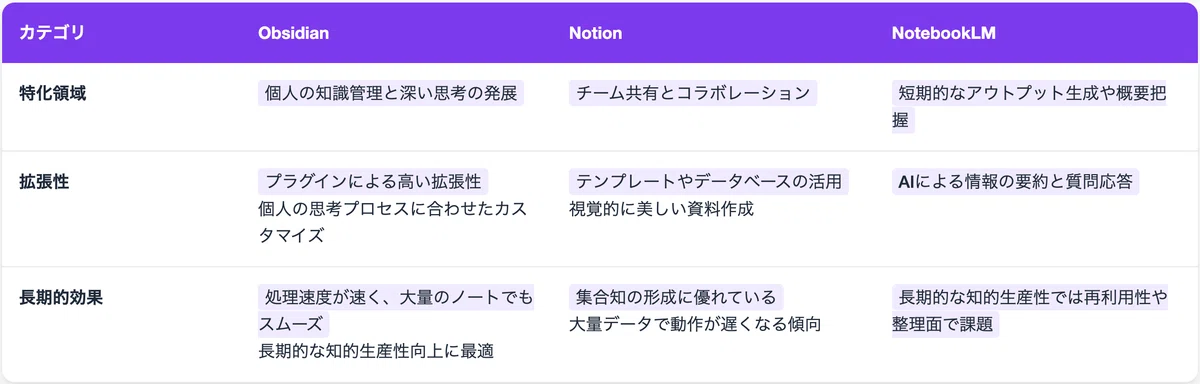Select the プラグインによる高い拡張性 highlight
This screenshot has height=384, width=1200.
[374, 182]
